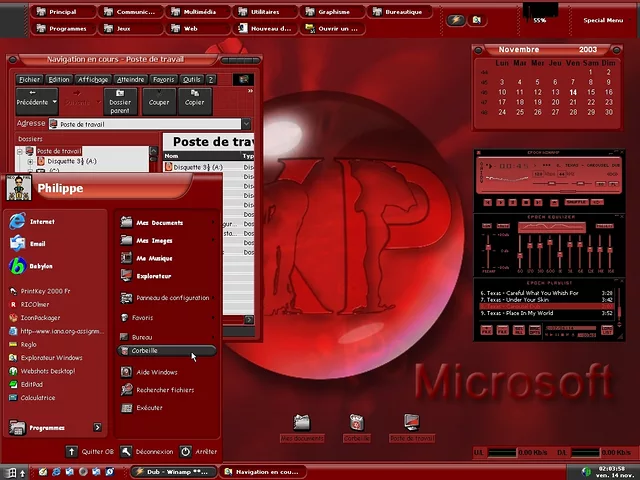Screen dimensions: 640x480
Task: Open Mes documents desktop icon
Action: (x=302, y=424)
